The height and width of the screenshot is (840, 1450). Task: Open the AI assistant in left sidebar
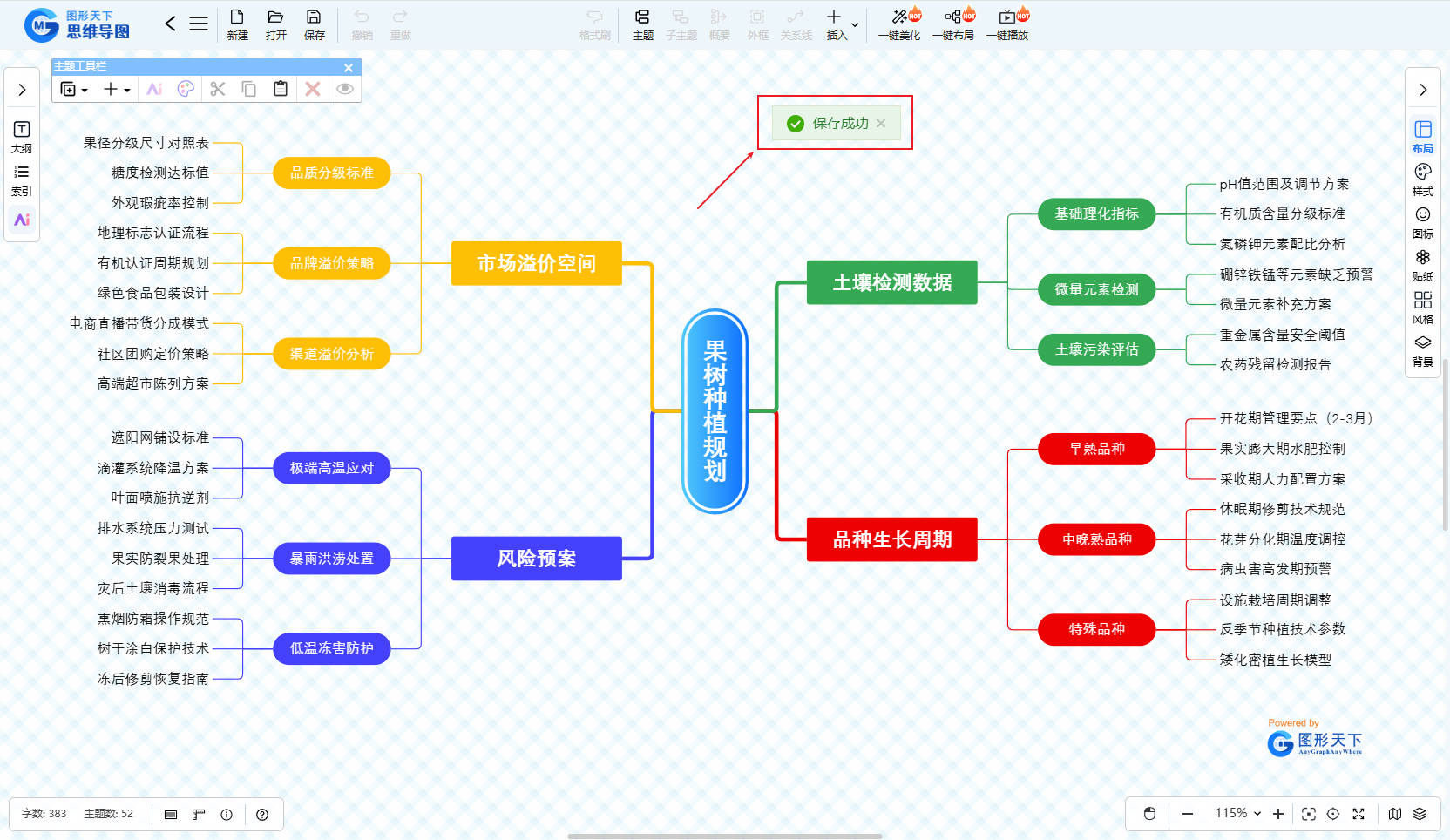point(22,220)
